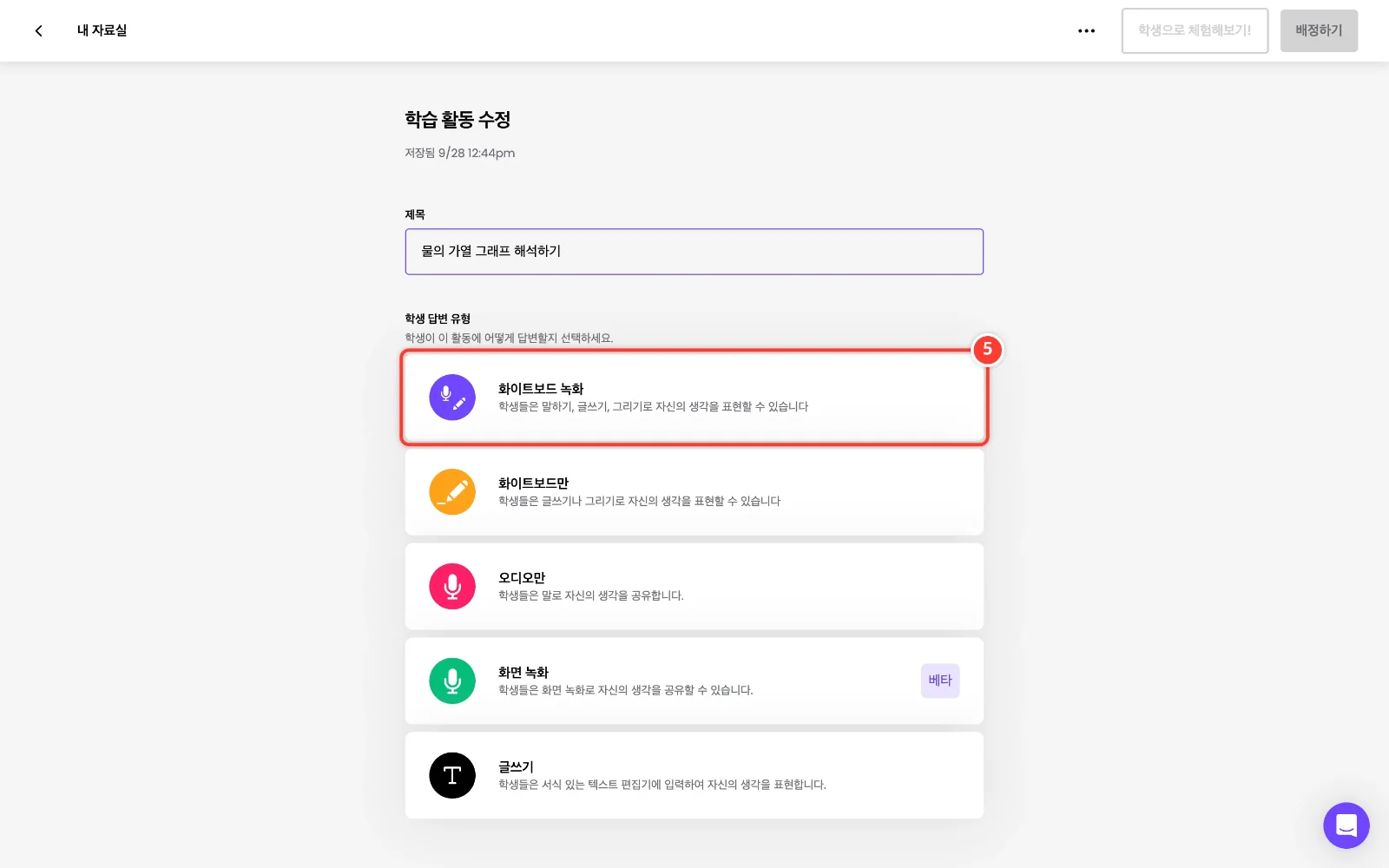
Task: Focus the 제목 title input field
Action: coord(694,252)
